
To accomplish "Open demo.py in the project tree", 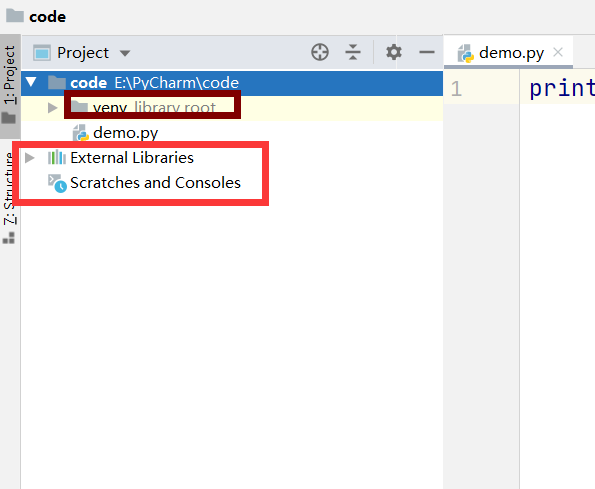I will coord(125,133).
